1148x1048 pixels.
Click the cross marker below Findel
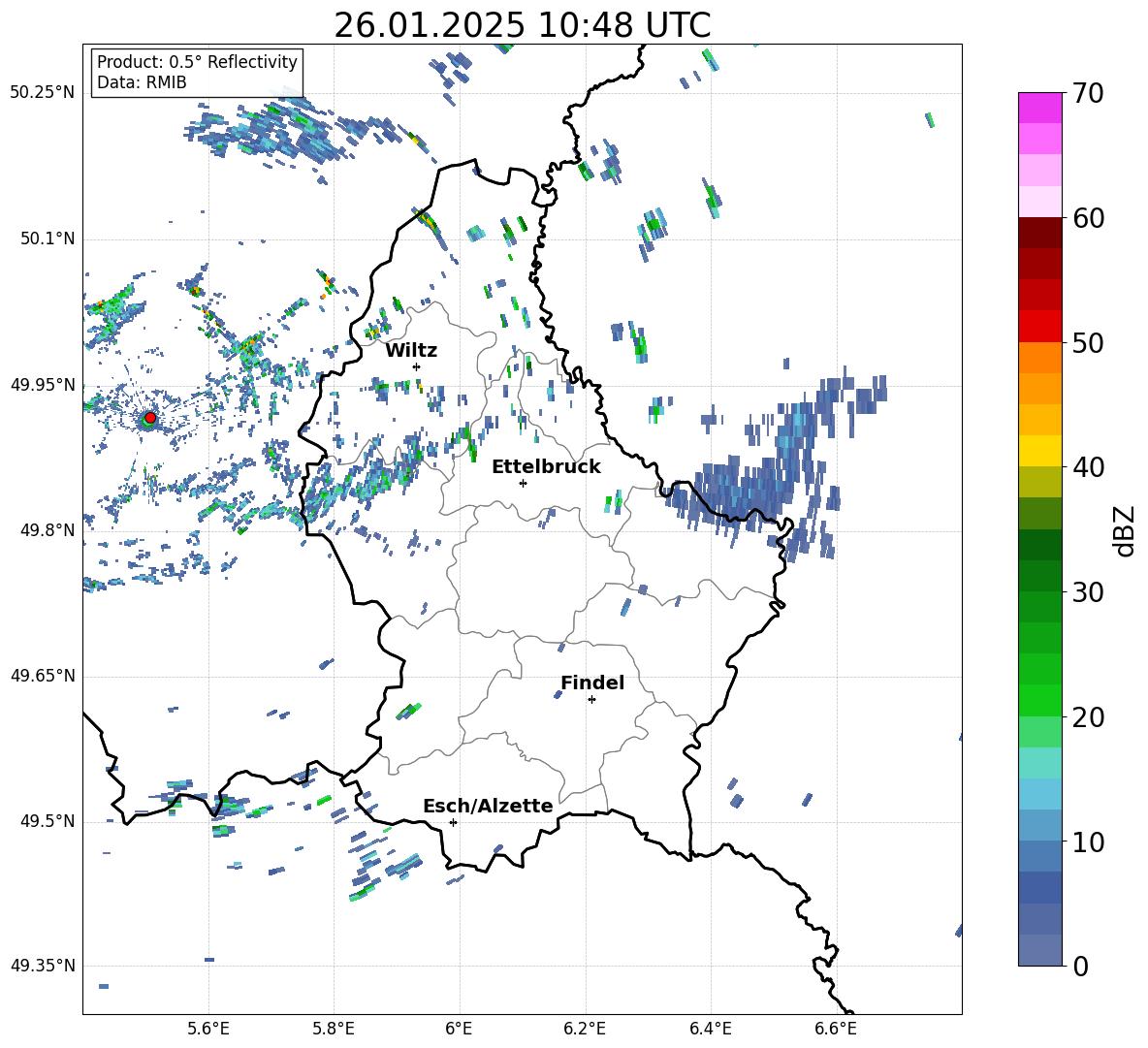click(x=591, y=700)
